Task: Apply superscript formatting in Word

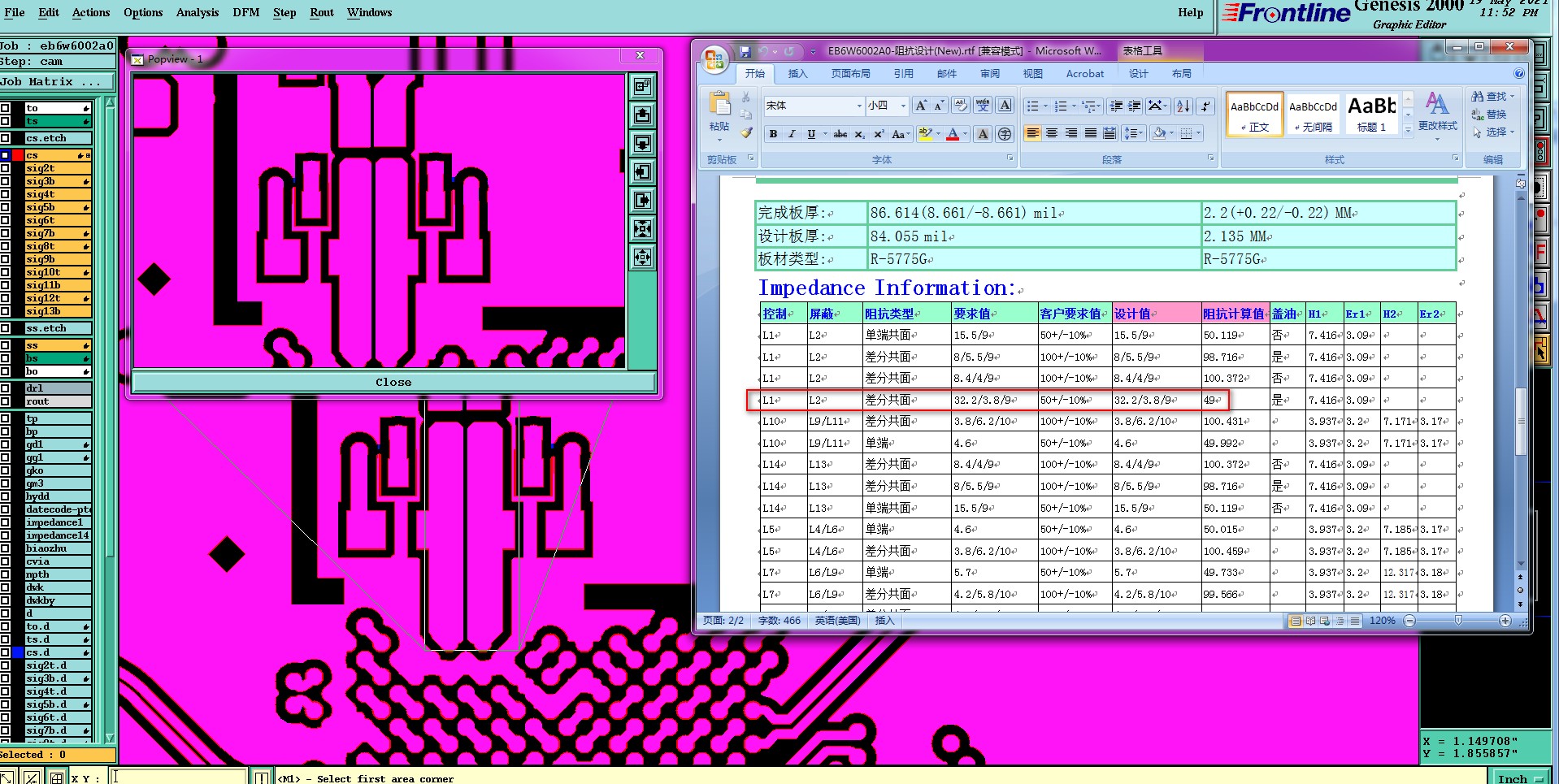Action: coord(879,134)
